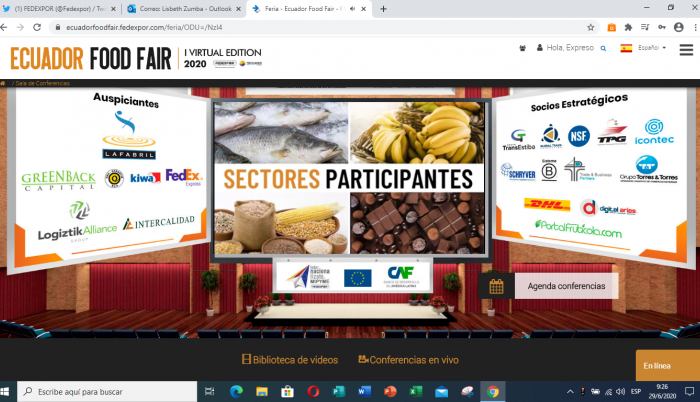Open Agenda conferencias button

click(x=566, y=286)
